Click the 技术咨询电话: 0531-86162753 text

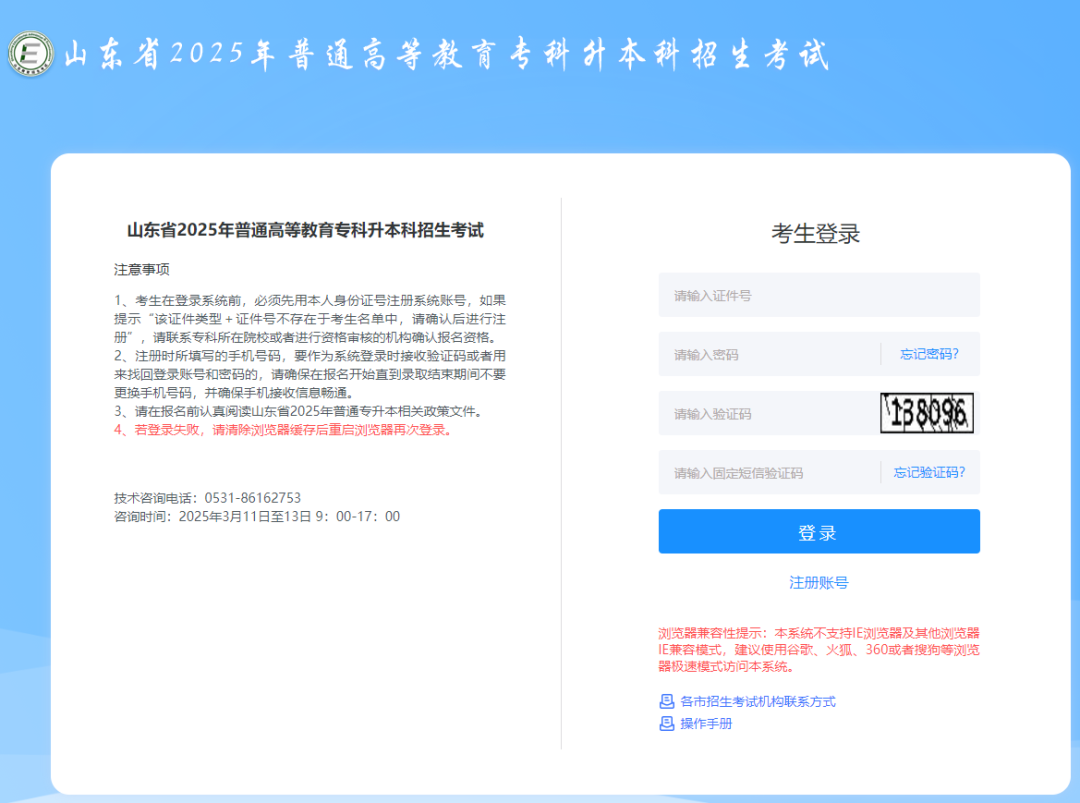[207, 497]
